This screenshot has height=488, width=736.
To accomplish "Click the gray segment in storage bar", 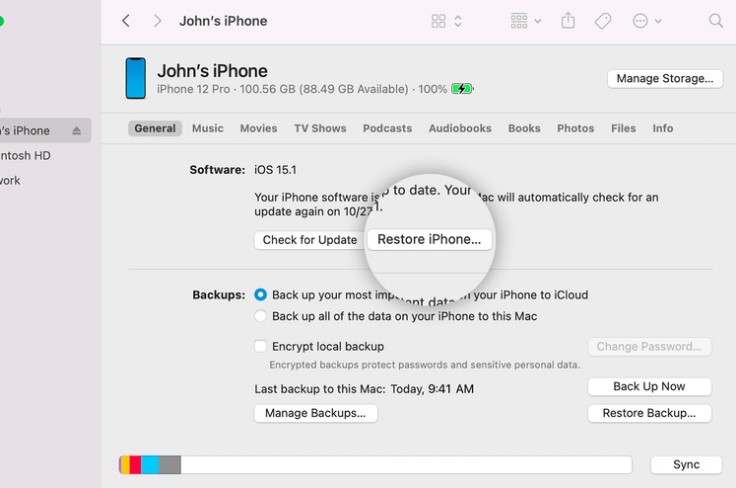I will pos(170,465).
